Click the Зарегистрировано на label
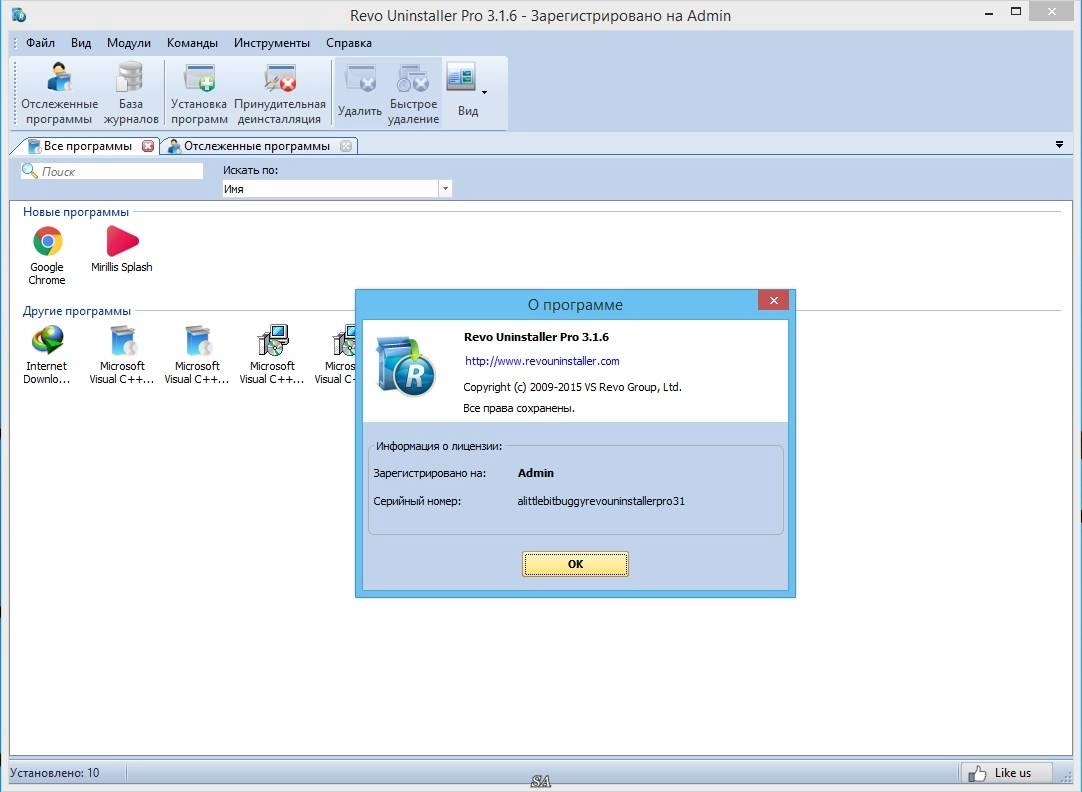The width and height of the screenshot is (1082, 792). (x=429, y=473)
